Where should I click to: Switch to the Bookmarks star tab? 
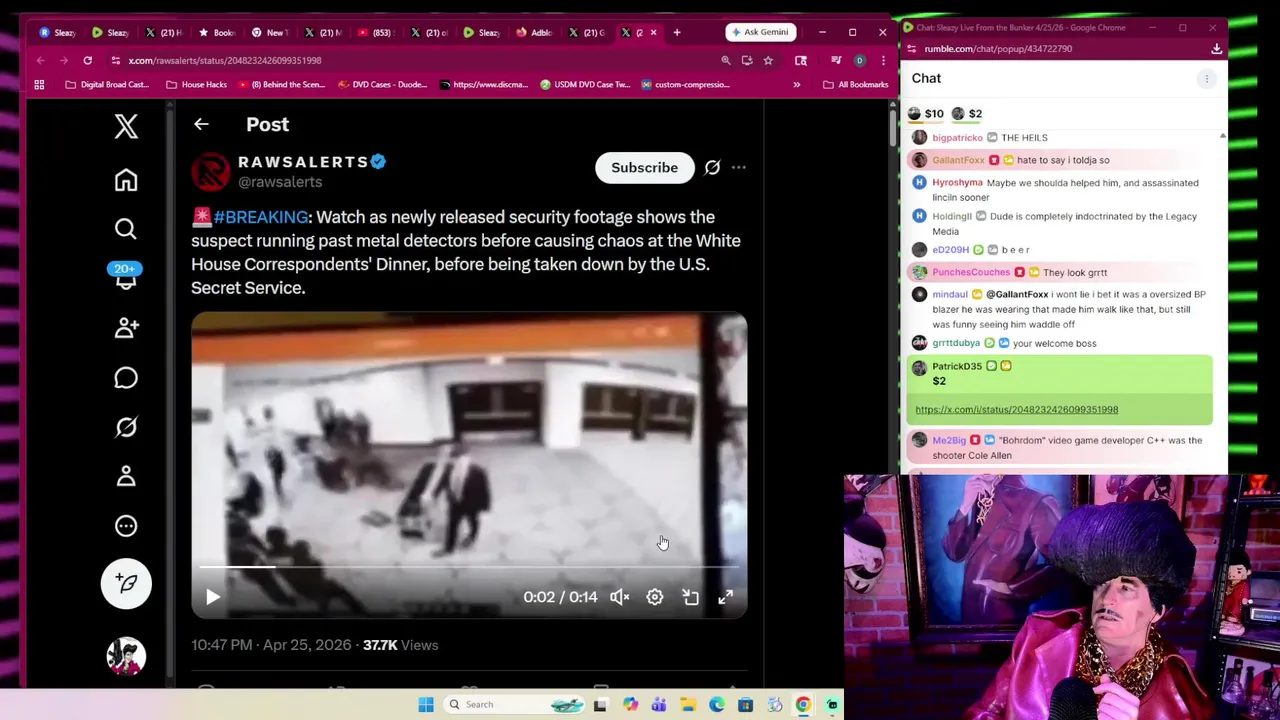(216, 32)
